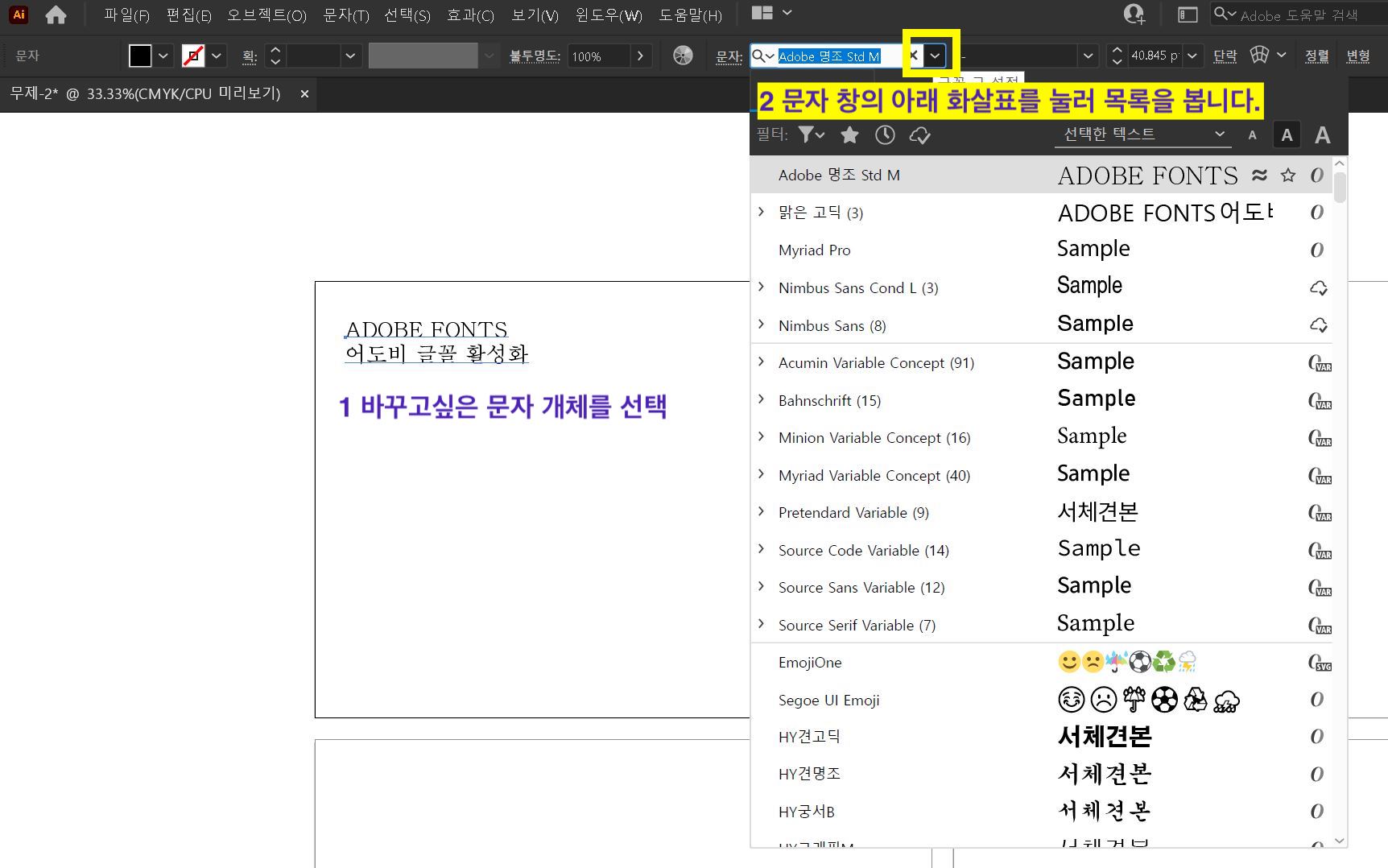Screen dimensions: 1388x868
Task: Expand Acumin Variable Concept font family
Action: (x=762, y=362)
